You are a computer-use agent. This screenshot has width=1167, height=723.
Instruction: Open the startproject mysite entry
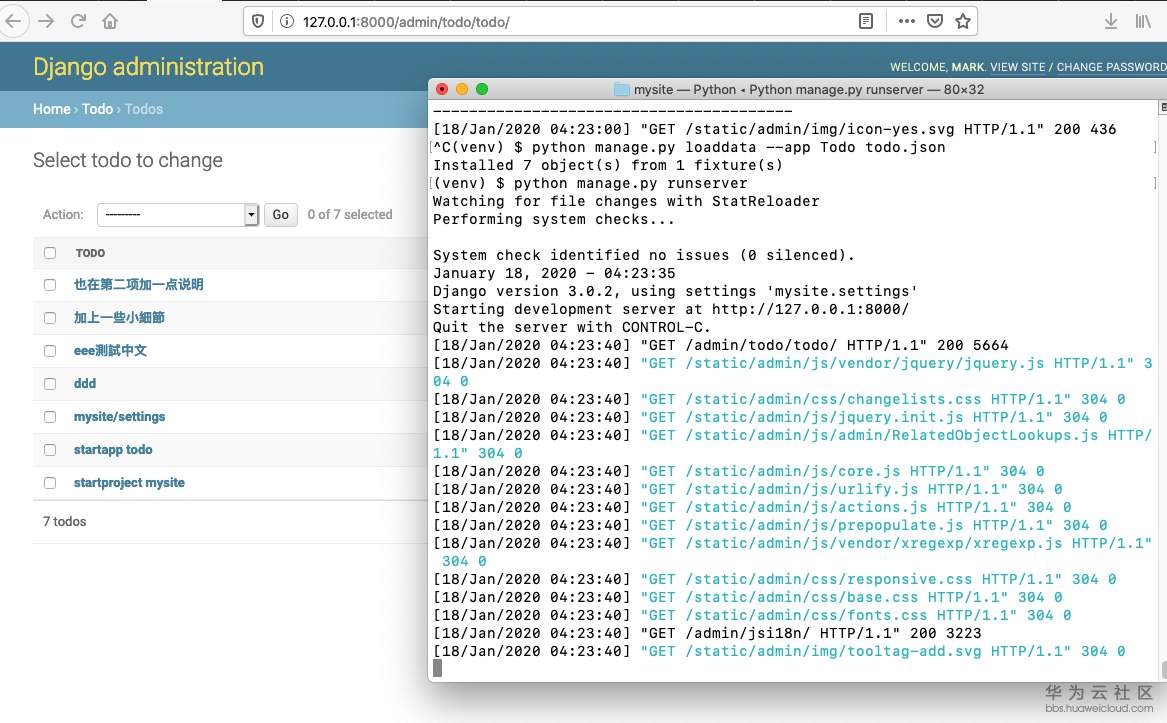tap(129, 482)
